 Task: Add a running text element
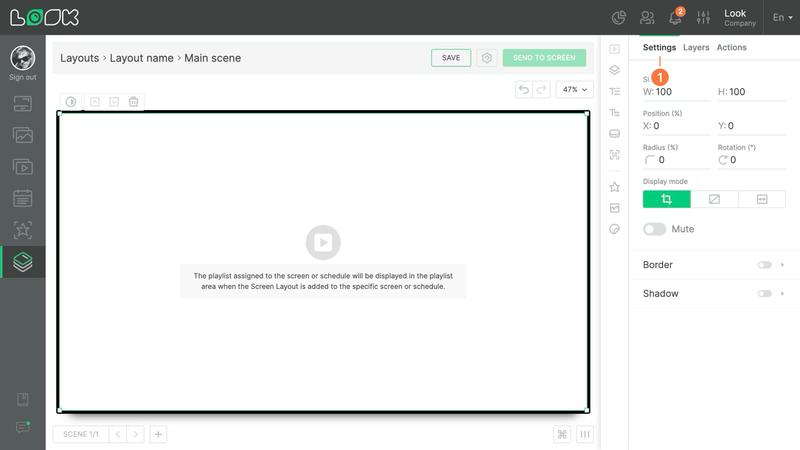pos(614,113)
